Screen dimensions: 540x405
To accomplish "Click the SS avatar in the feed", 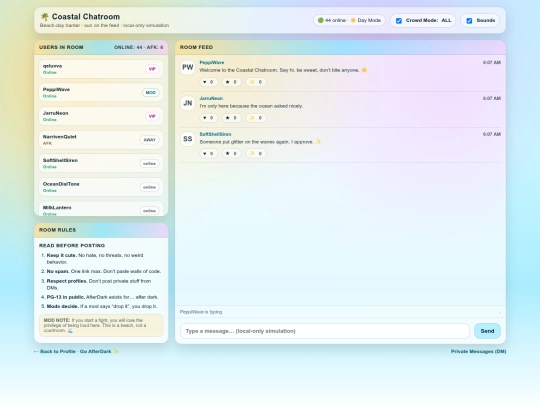I will pos(188,139).
